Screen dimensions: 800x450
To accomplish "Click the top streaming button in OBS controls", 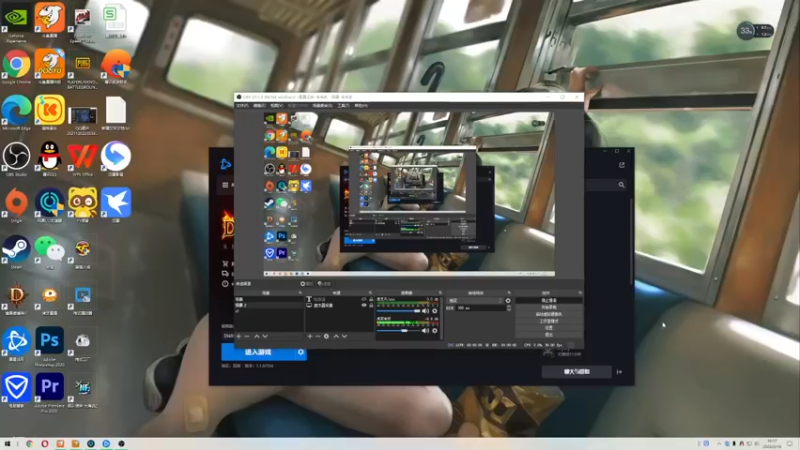I will click(549, 300).
